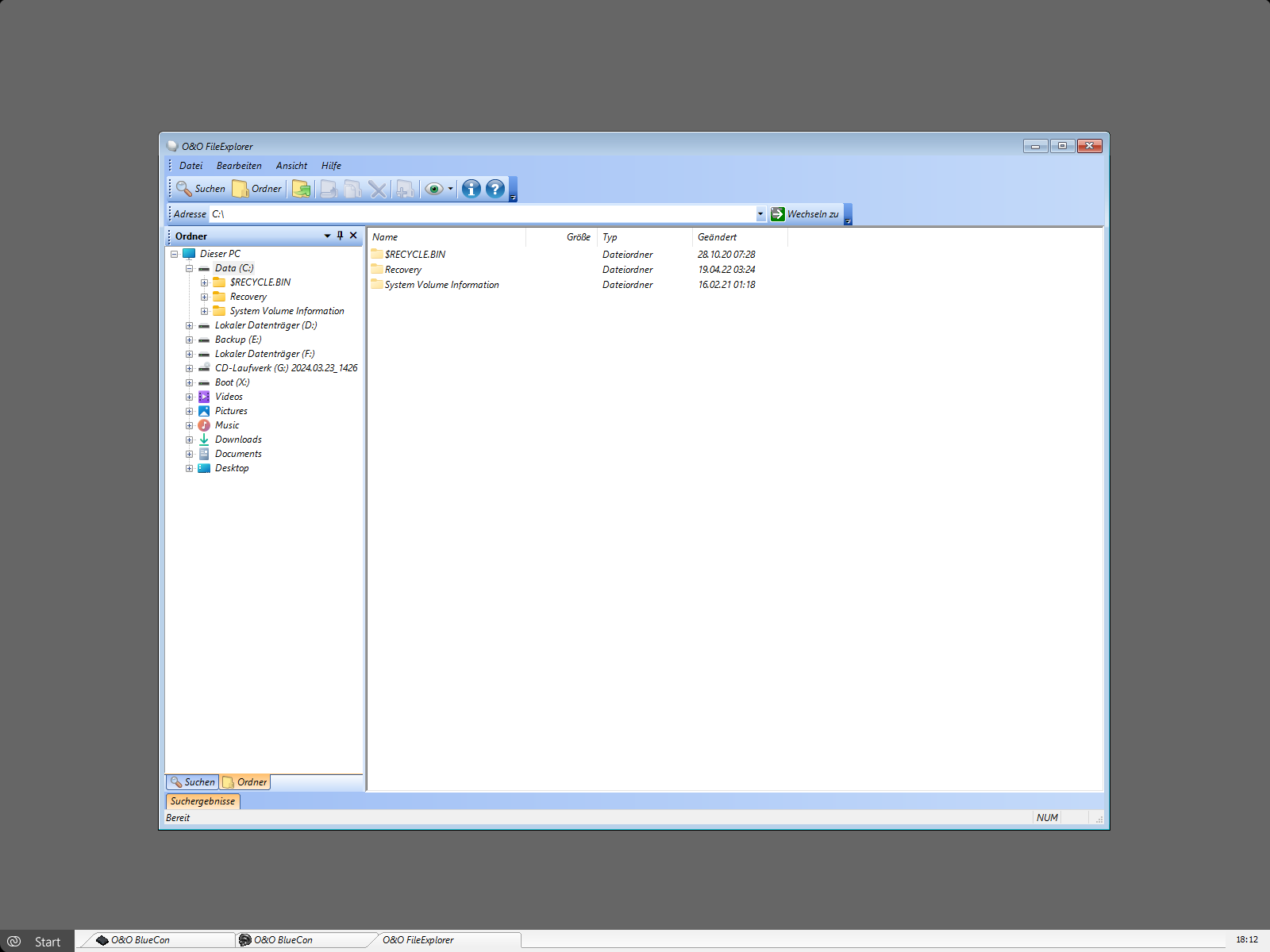Click the grayed-out move file icon
This screenshot has height=952, width=1270.
coord(329,189)
